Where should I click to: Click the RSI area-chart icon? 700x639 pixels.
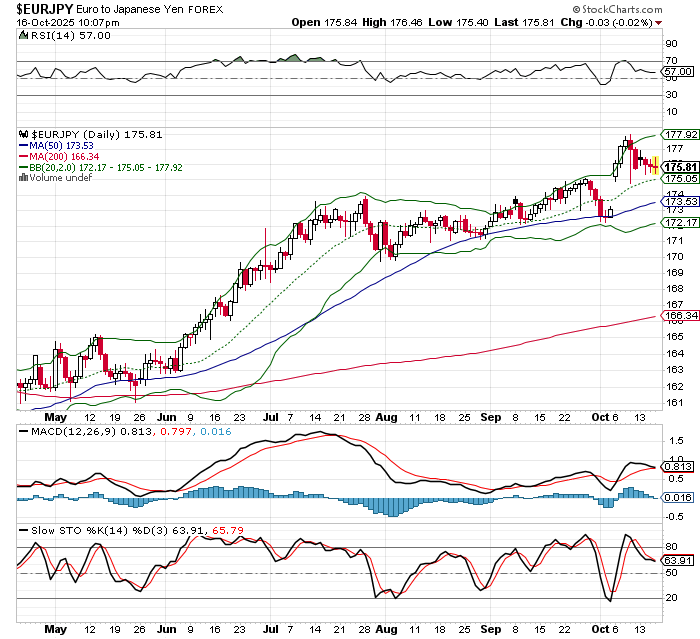25,35
